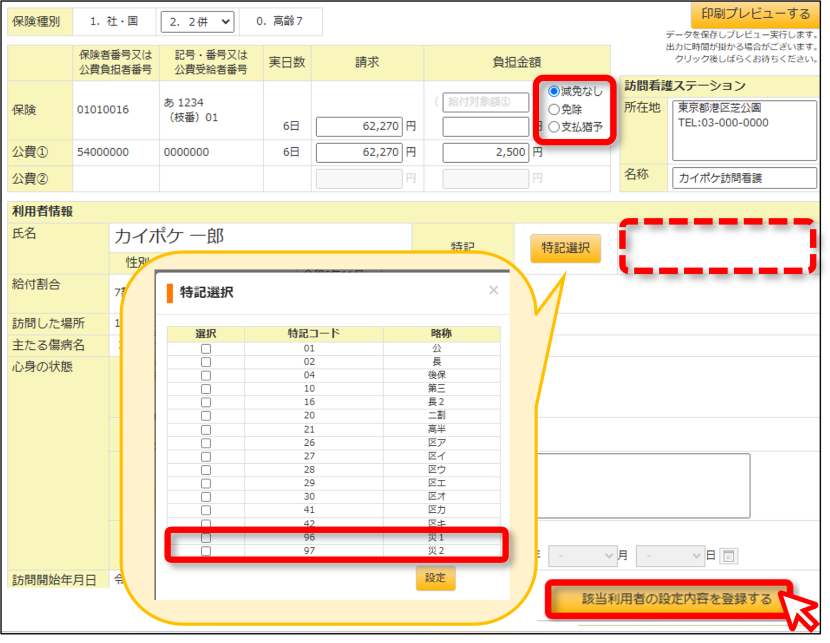Open 特記選択 with the orange button

pos(565,248)
